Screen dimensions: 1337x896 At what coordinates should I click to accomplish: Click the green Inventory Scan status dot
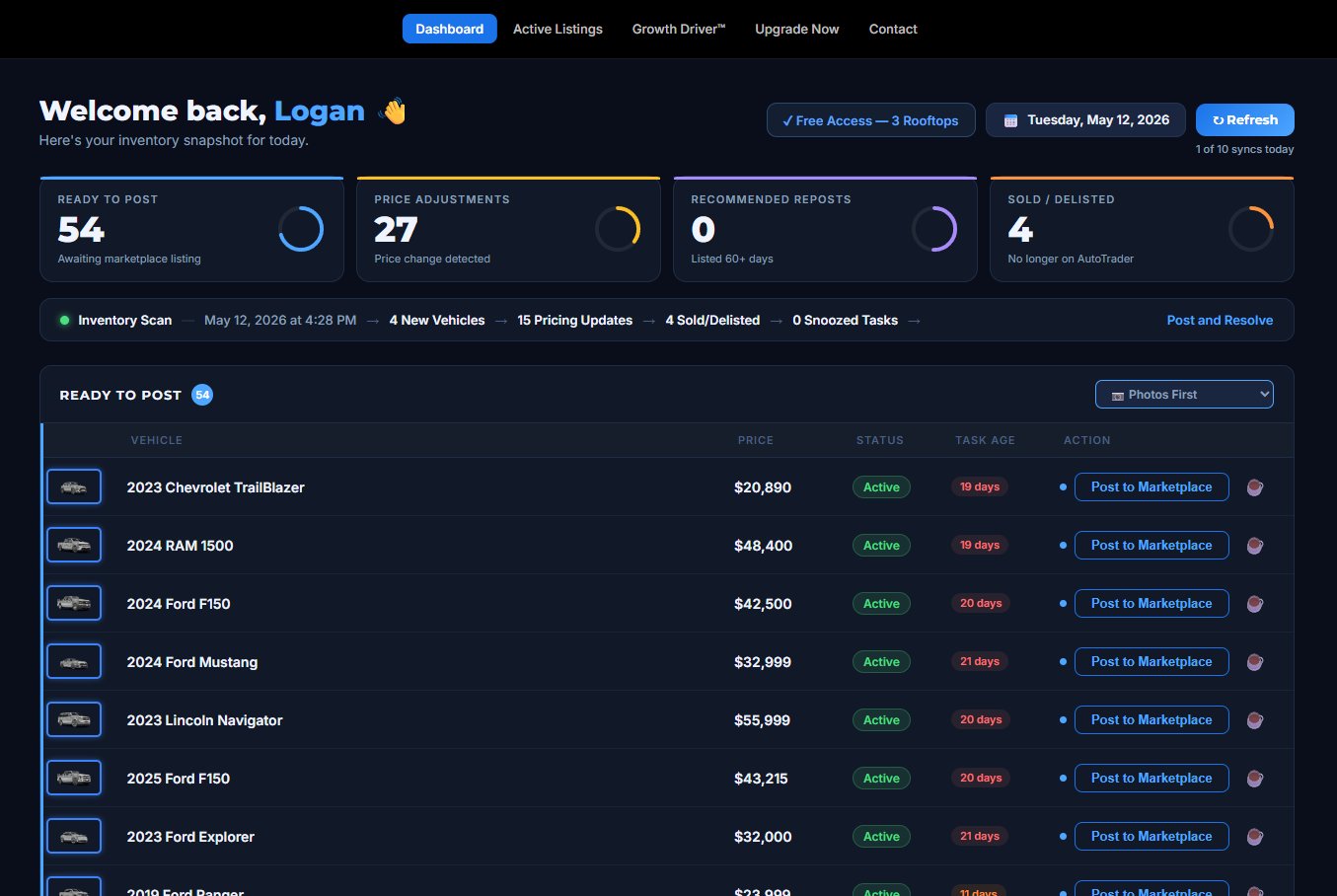click(x=64, y=321)
